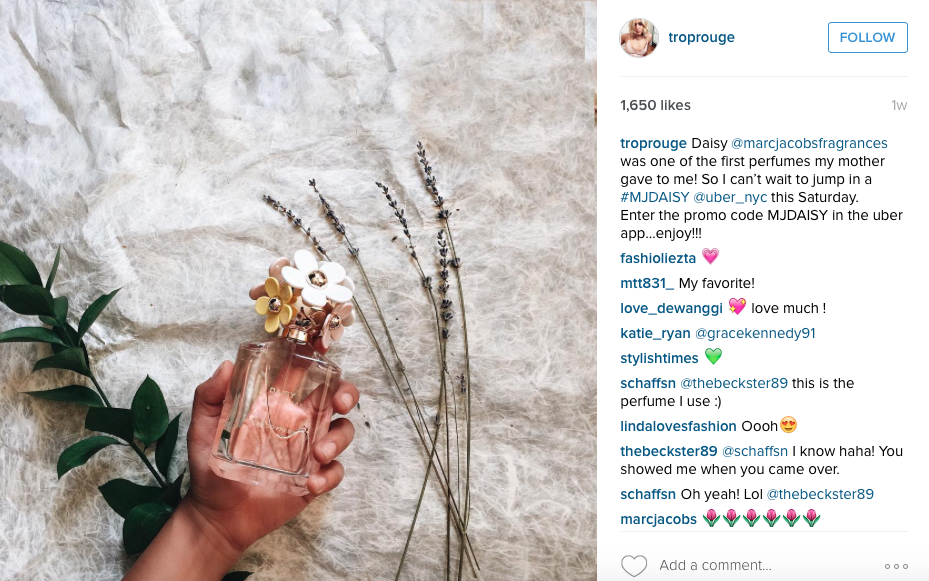
Task: Open troprouge username link in header
Action: [701, 37]
